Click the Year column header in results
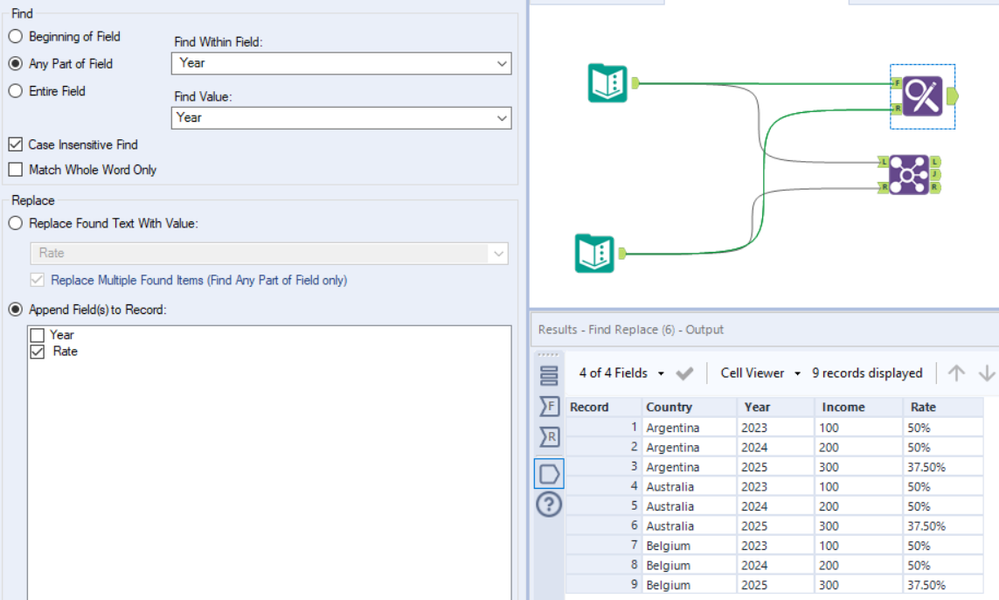999x600 pixels. [x=775, y=407]
